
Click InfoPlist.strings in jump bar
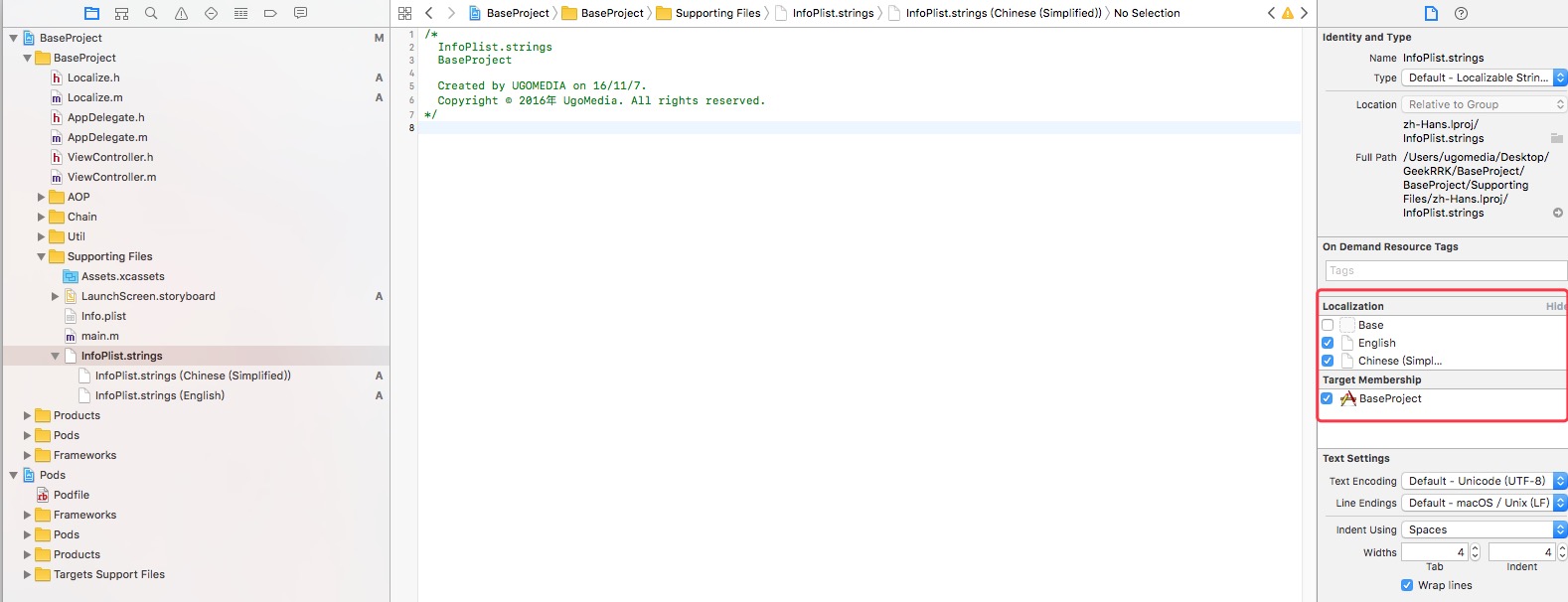(x=825, y=13)
